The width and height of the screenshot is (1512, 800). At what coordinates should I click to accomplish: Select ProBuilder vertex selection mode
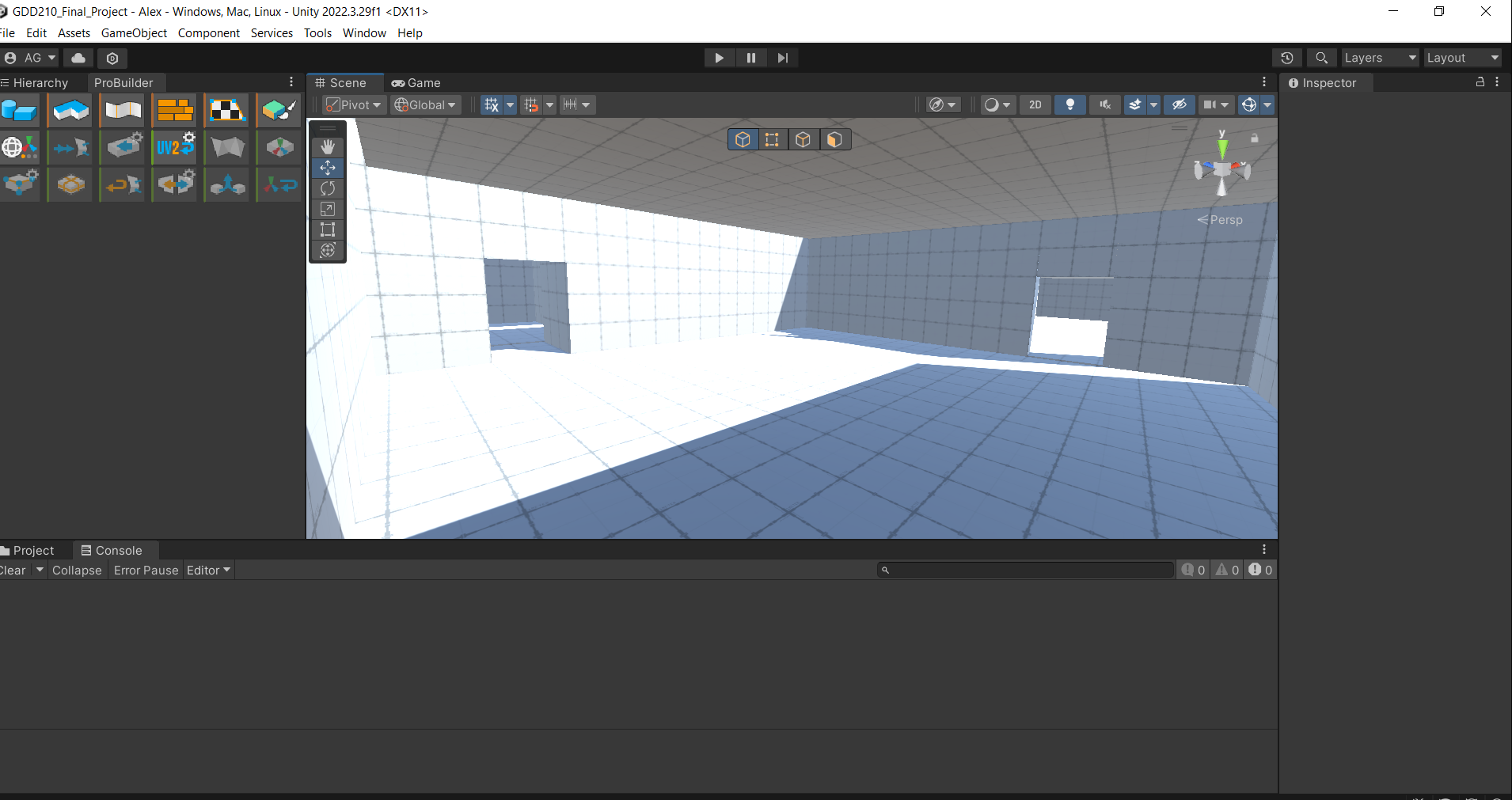(772, 140)
